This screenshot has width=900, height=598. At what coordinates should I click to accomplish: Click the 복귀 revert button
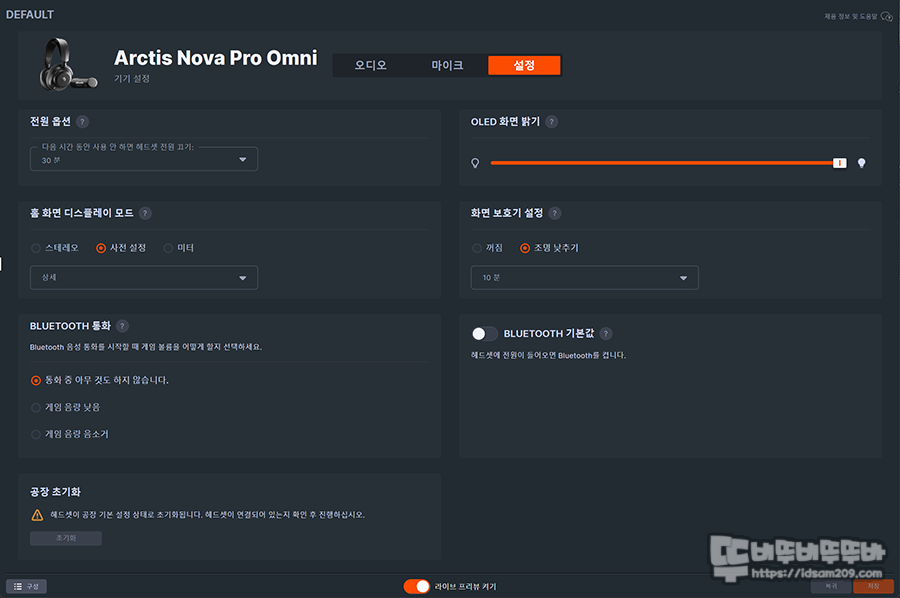(x=831, y=586)
